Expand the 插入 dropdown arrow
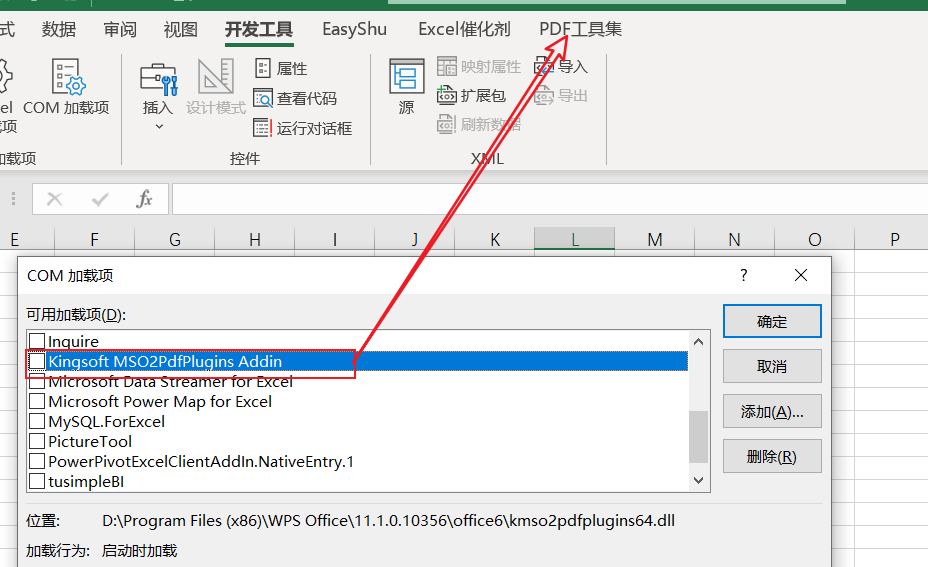 159,127
